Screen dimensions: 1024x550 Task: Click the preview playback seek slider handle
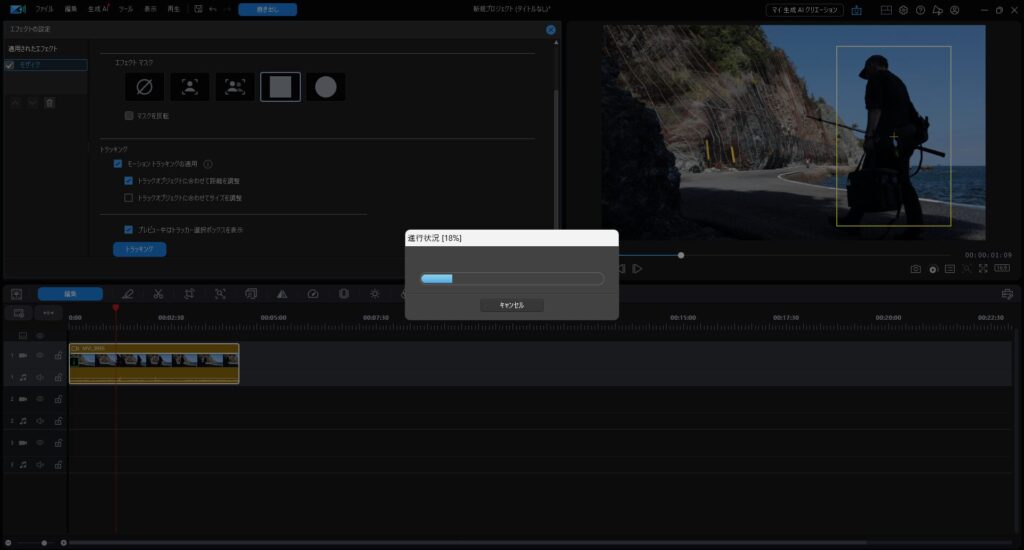click(x=681, y=255)
